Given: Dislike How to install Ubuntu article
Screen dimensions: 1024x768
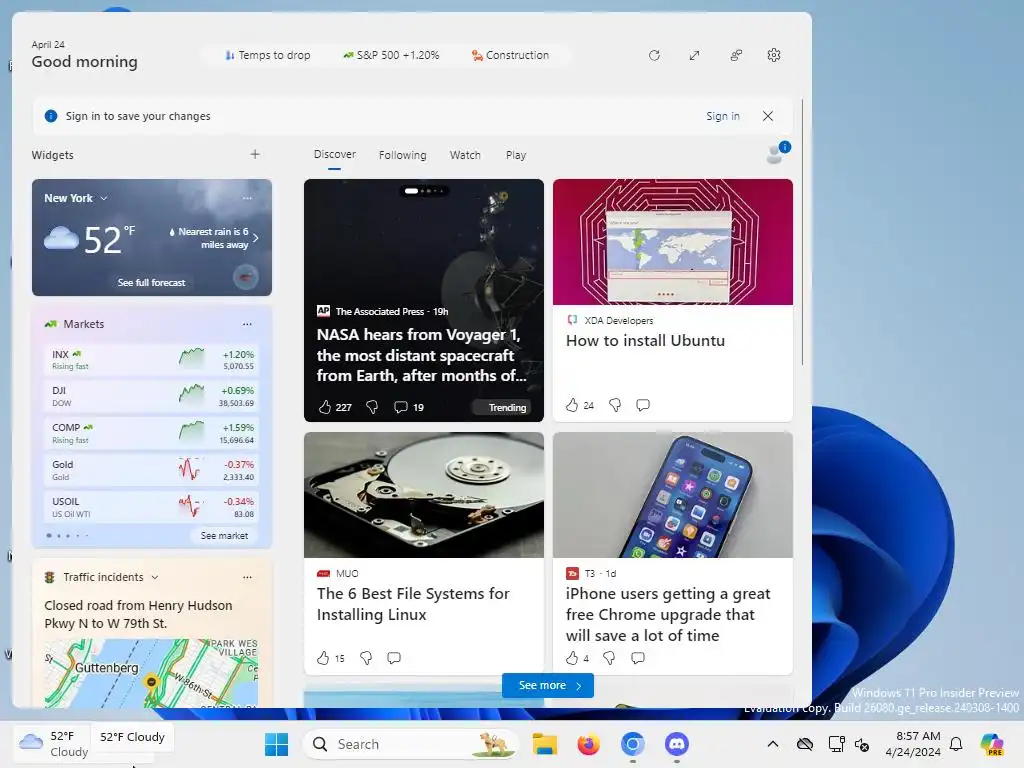Looking at the screenshot, I should pos(615,405).
